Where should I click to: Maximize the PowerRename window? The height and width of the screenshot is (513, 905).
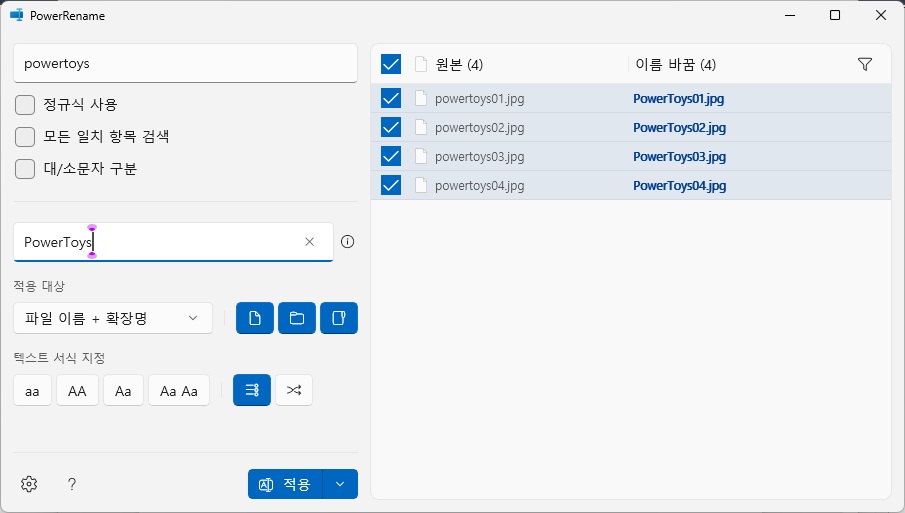835,15
